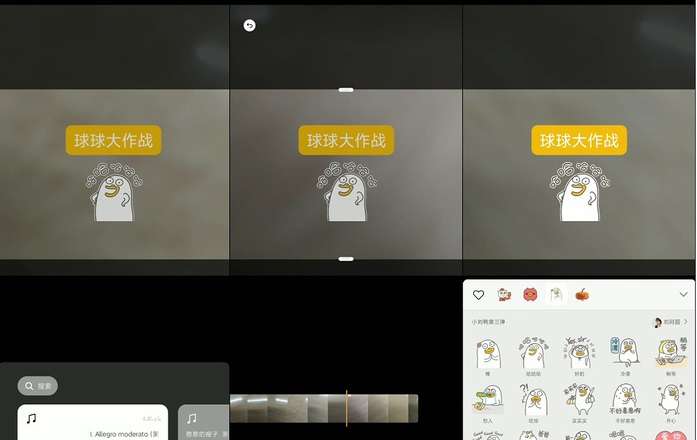Open favorite stickers heart tab
The height and width of the screenshot is (440, 697).
(x=478, y=295)
